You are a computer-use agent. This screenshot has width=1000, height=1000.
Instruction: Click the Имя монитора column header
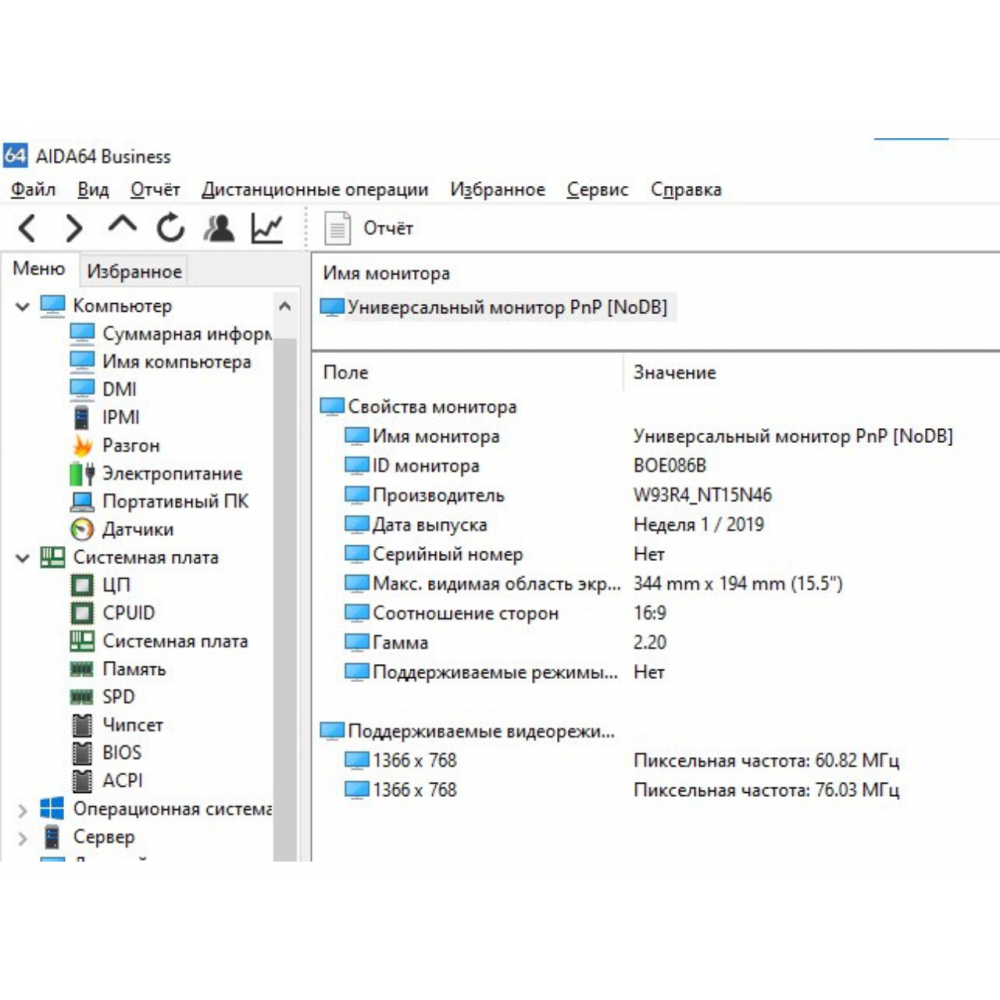click(386, 273)
